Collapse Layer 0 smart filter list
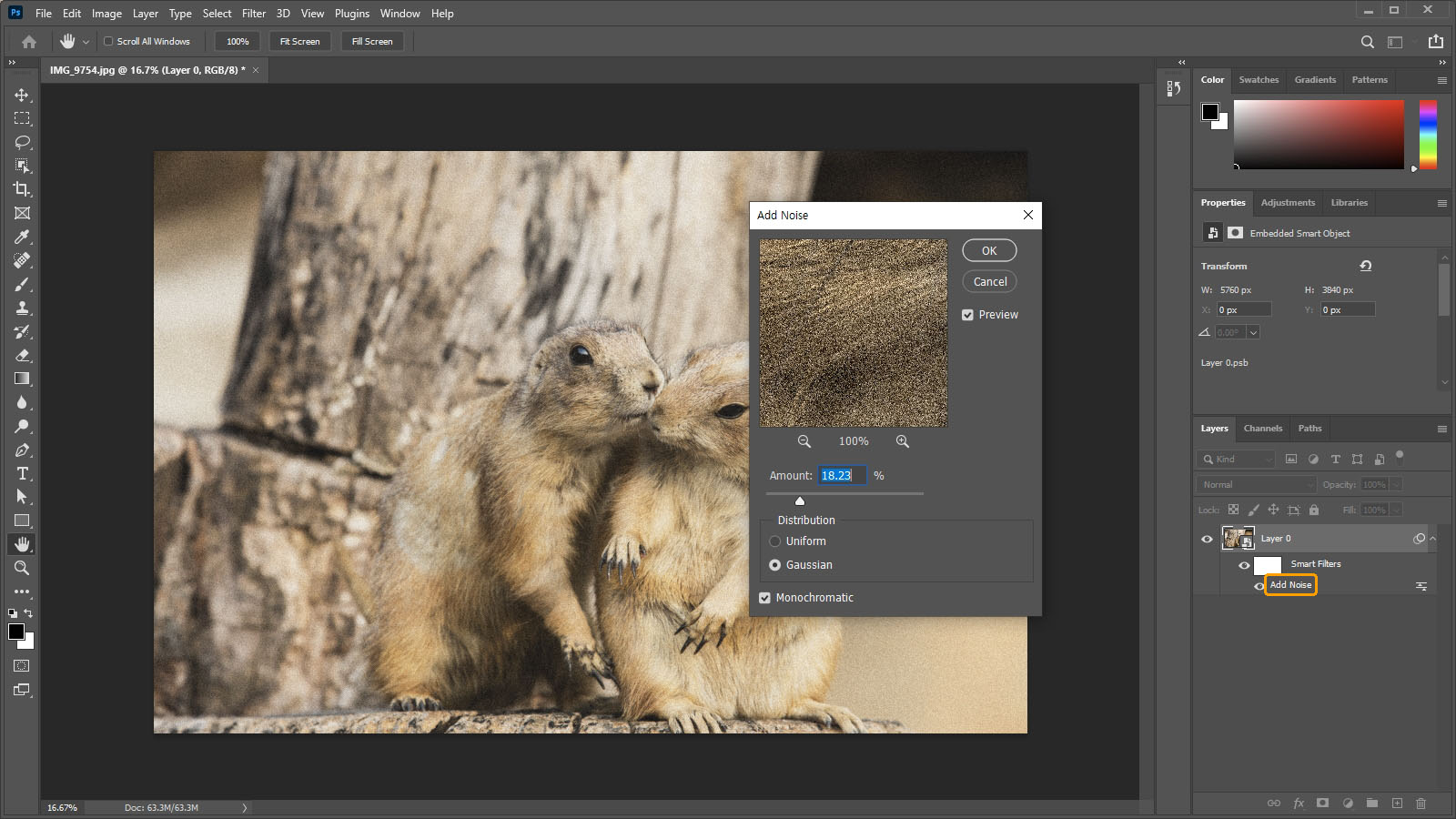The width and height of the screenshot is (1456, 819). [1433, 539]
